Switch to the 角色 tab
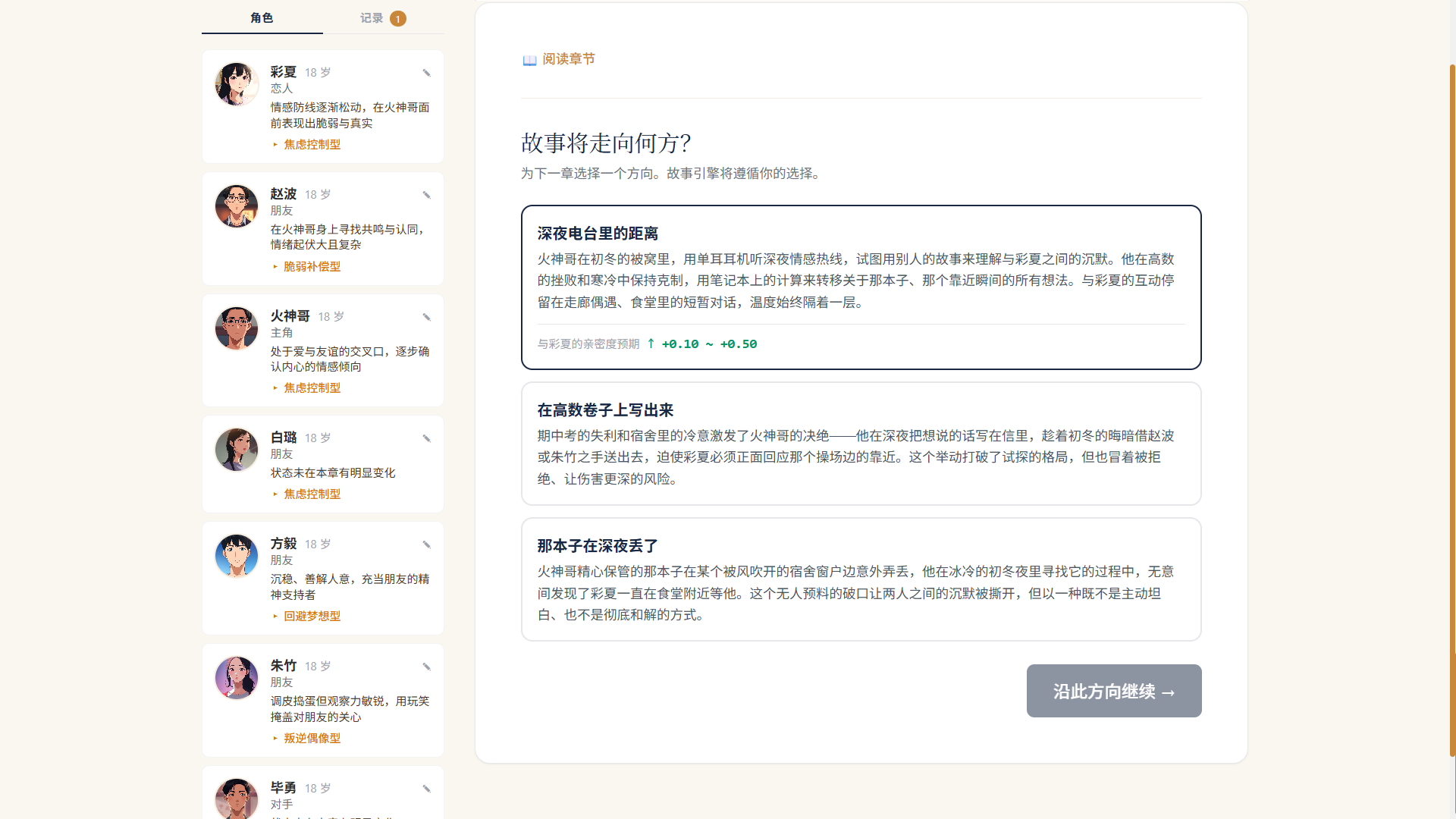1456x819 pixels. click(262, 17)
